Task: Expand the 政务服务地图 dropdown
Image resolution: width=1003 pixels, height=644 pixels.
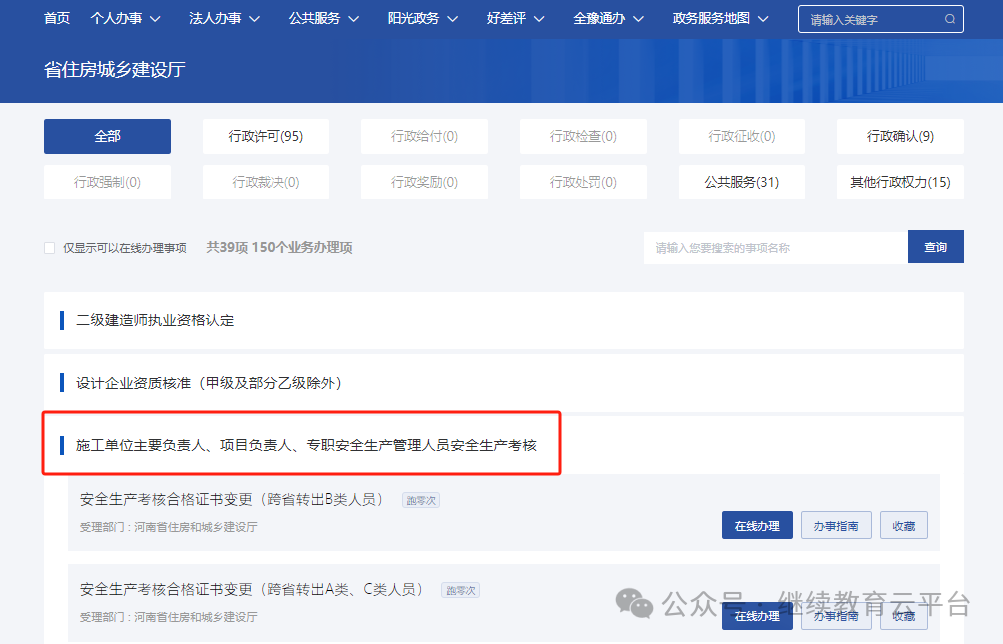Action: (720, 19)
